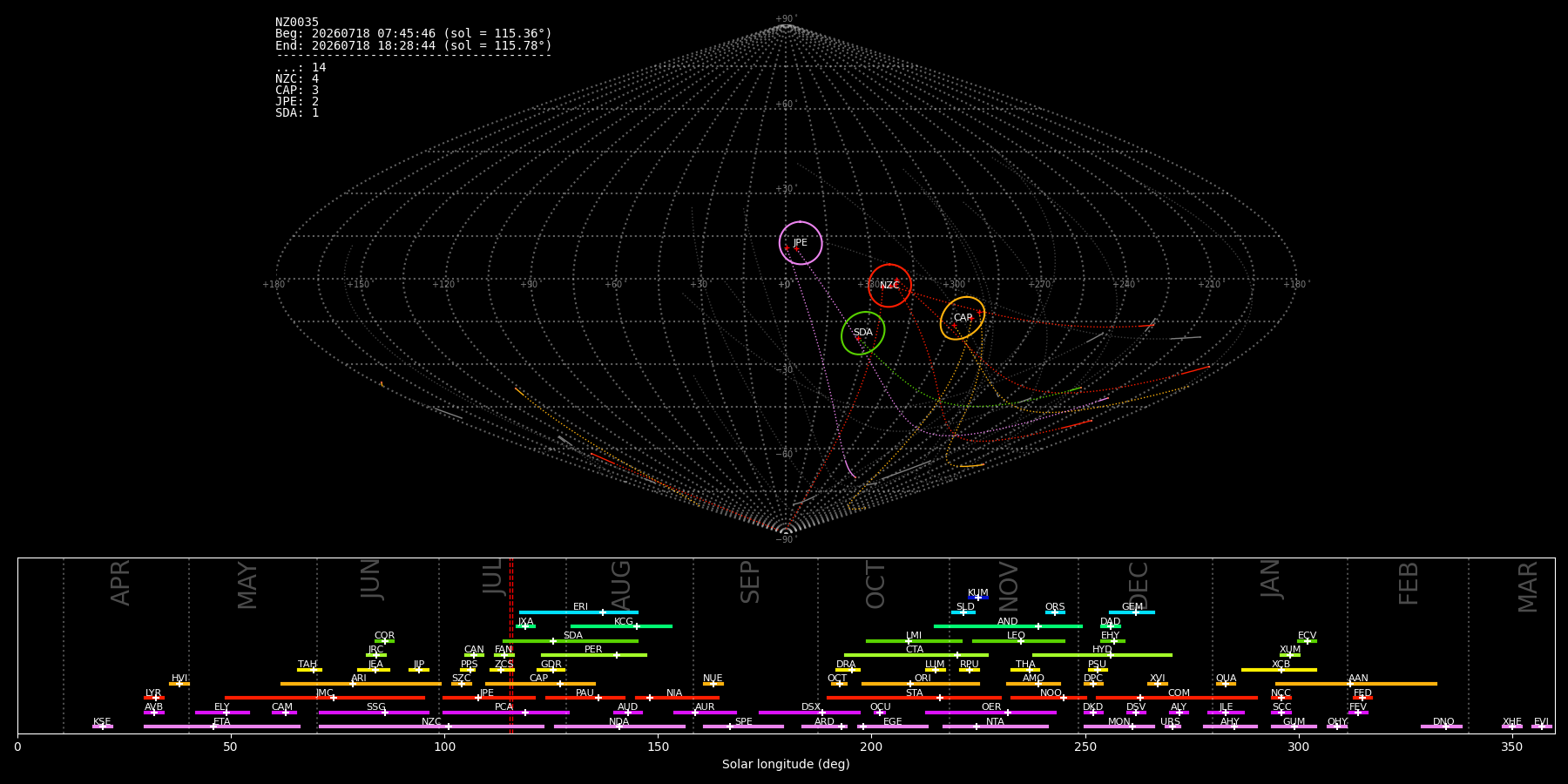Click the LYR shower bar in timeline
This screenshot has height=784, width=1568.
pyautogui.click(x=154, y=698)
